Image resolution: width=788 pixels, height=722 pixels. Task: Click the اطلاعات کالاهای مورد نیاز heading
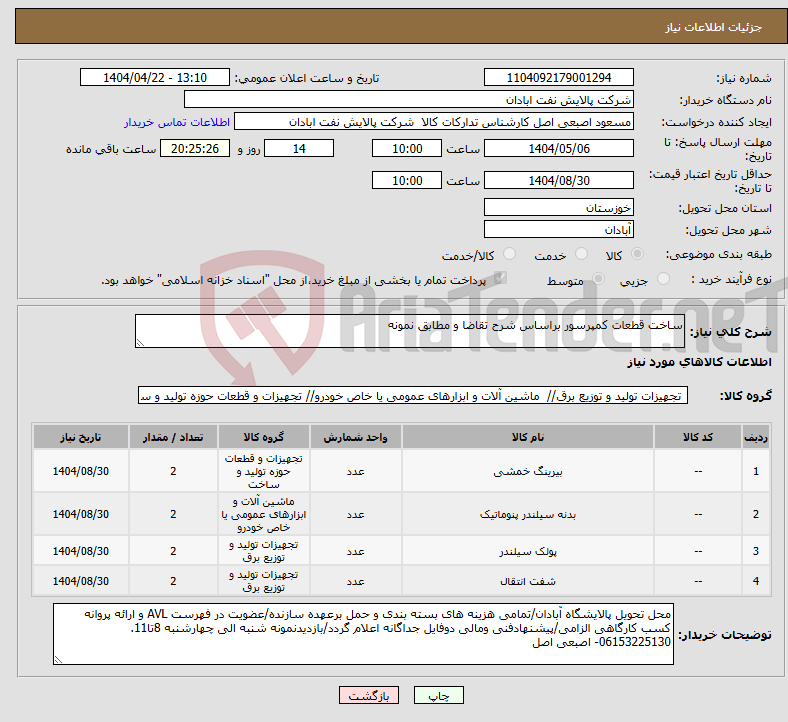[x=699, y=362]
